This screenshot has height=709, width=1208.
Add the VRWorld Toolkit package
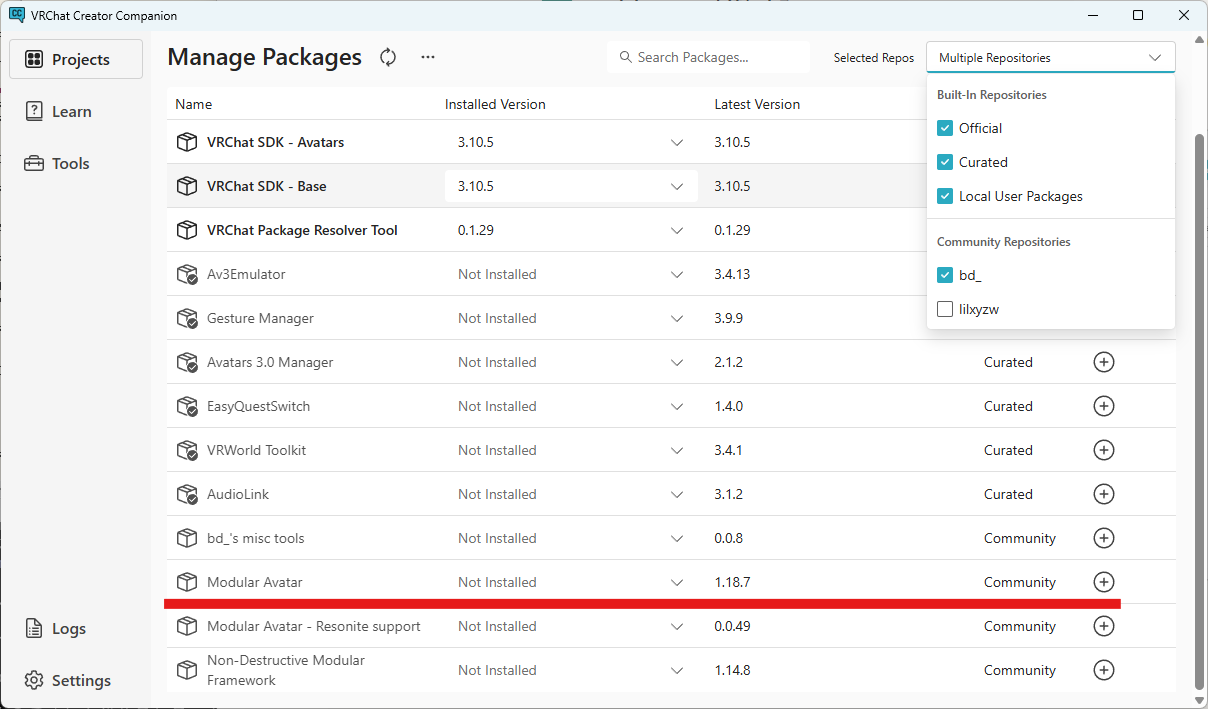1104,450
